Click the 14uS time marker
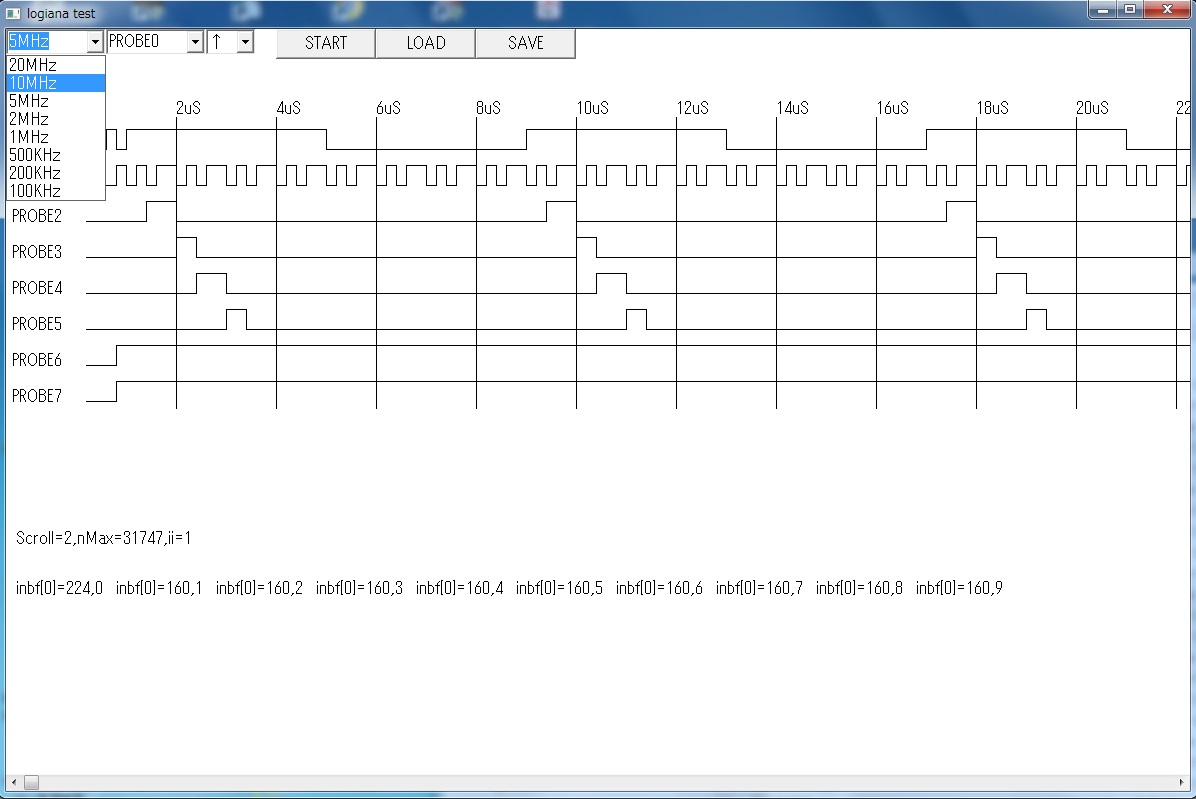The image size is (1196, 799). [x=793, y=108]
